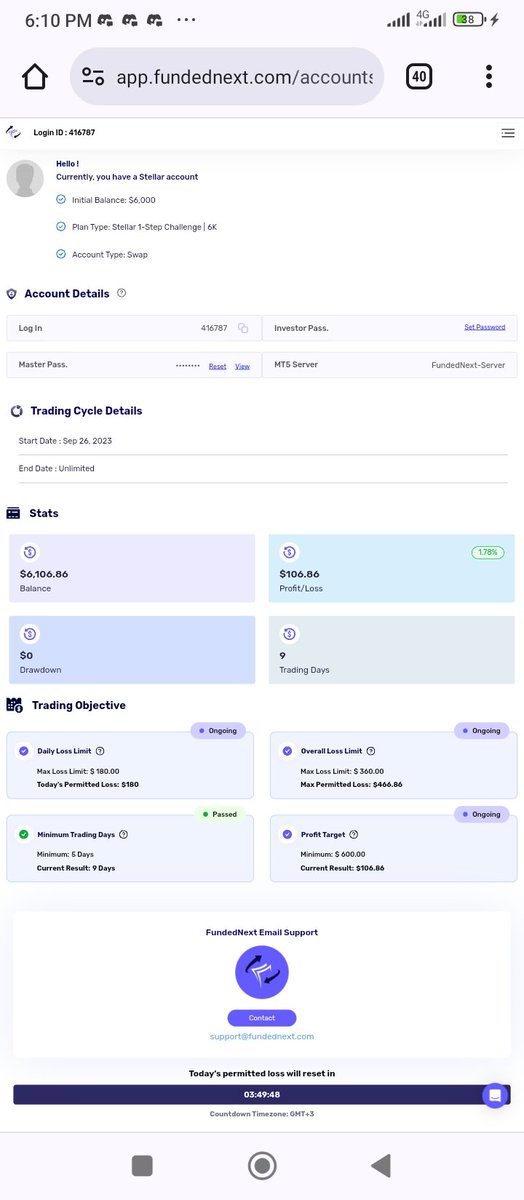This screenshot has width=524, height=1200.
Task: Click the Start Date Sep 26, 2023 text
Action: [65, 440]
